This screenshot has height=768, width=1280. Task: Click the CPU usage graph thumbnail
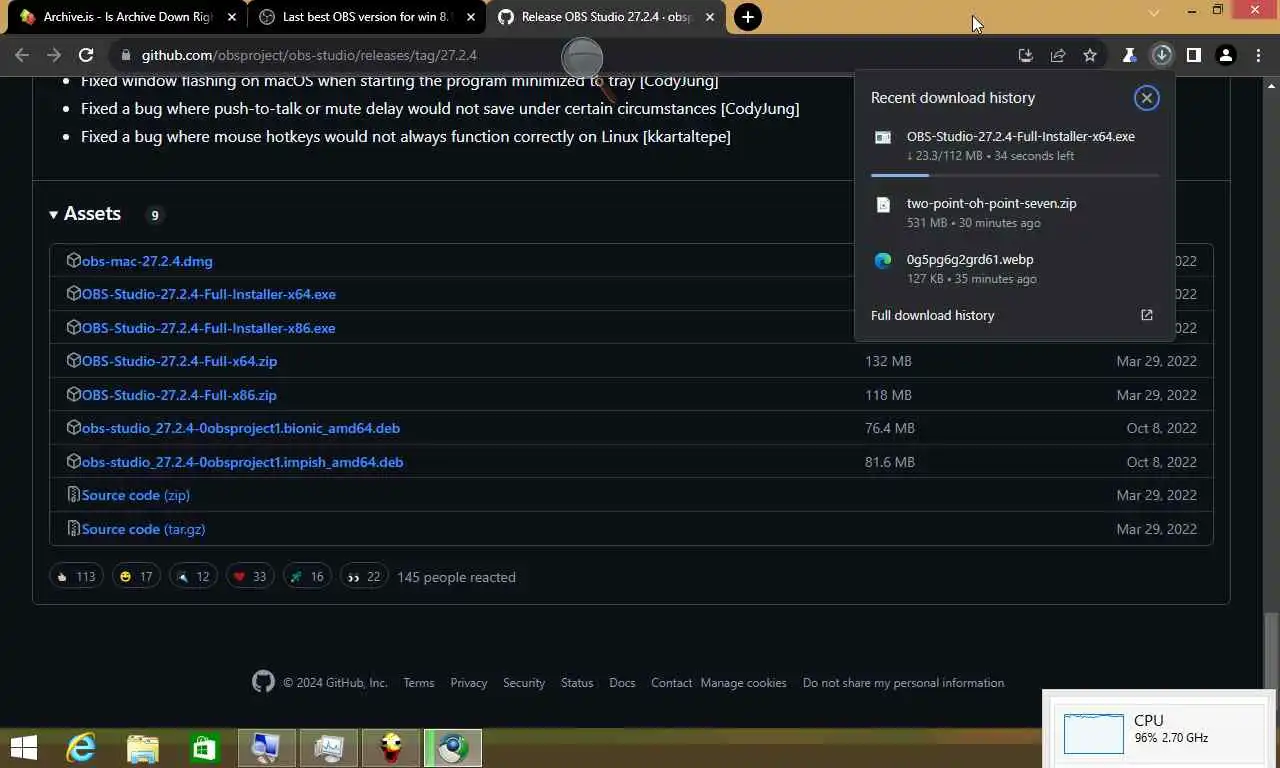[x=1093, y=734]
